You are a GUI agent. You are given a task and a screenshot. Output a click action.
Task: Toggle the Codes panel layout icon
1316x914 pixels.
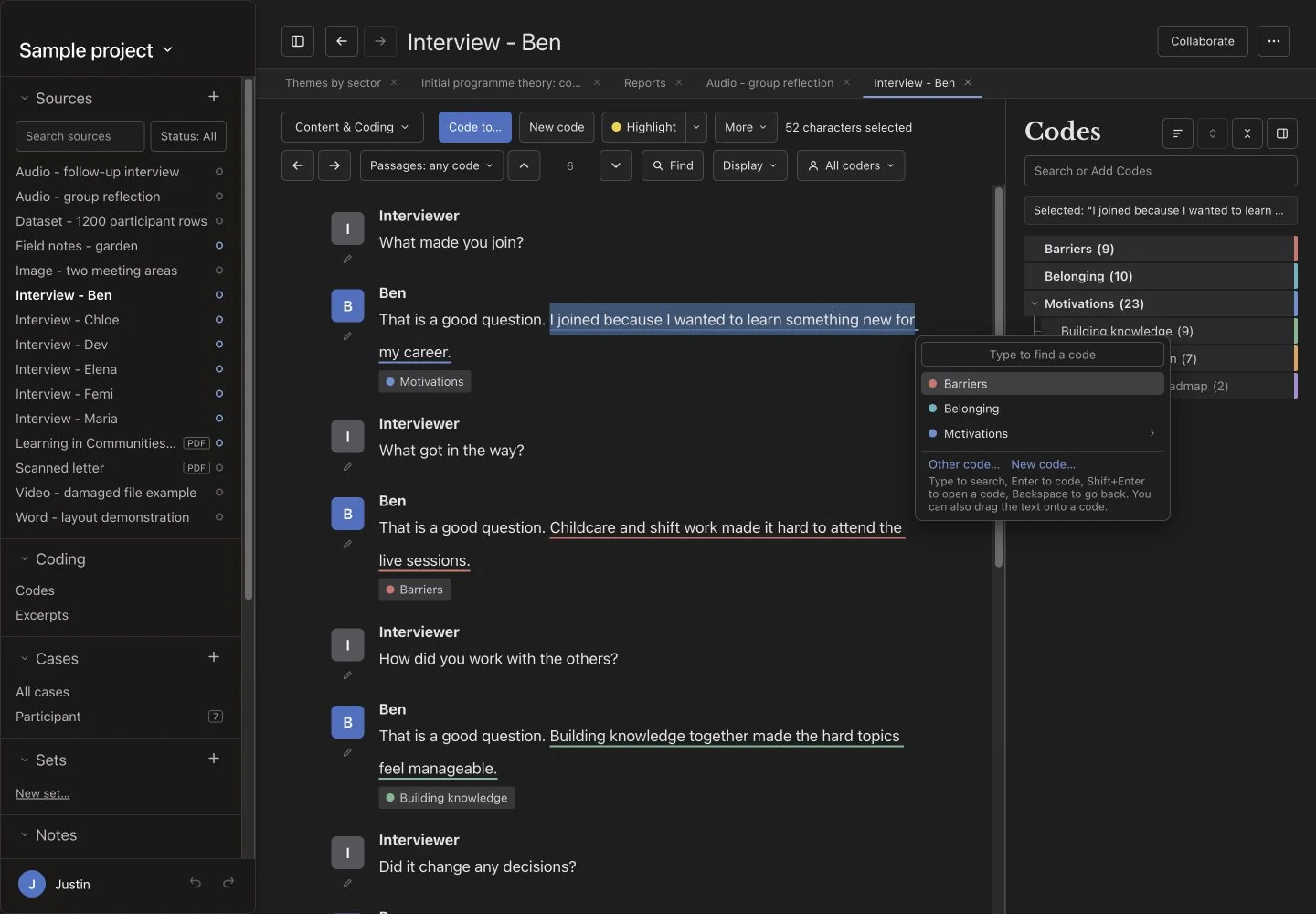point(1282,133)
